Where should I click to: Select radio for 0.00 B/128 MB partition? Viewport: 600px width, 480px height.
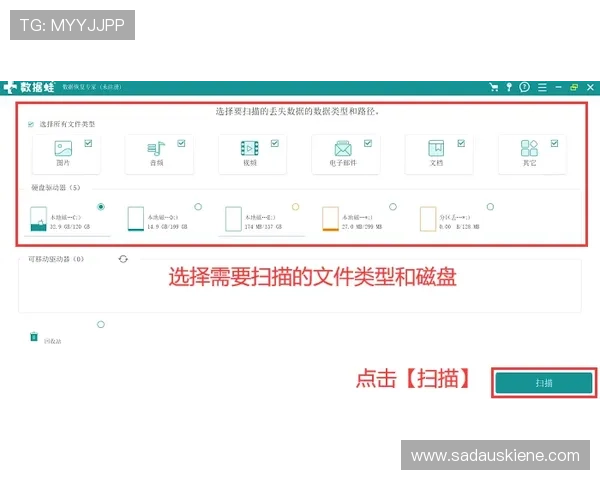pyautogui.click(x=490, y=207)
